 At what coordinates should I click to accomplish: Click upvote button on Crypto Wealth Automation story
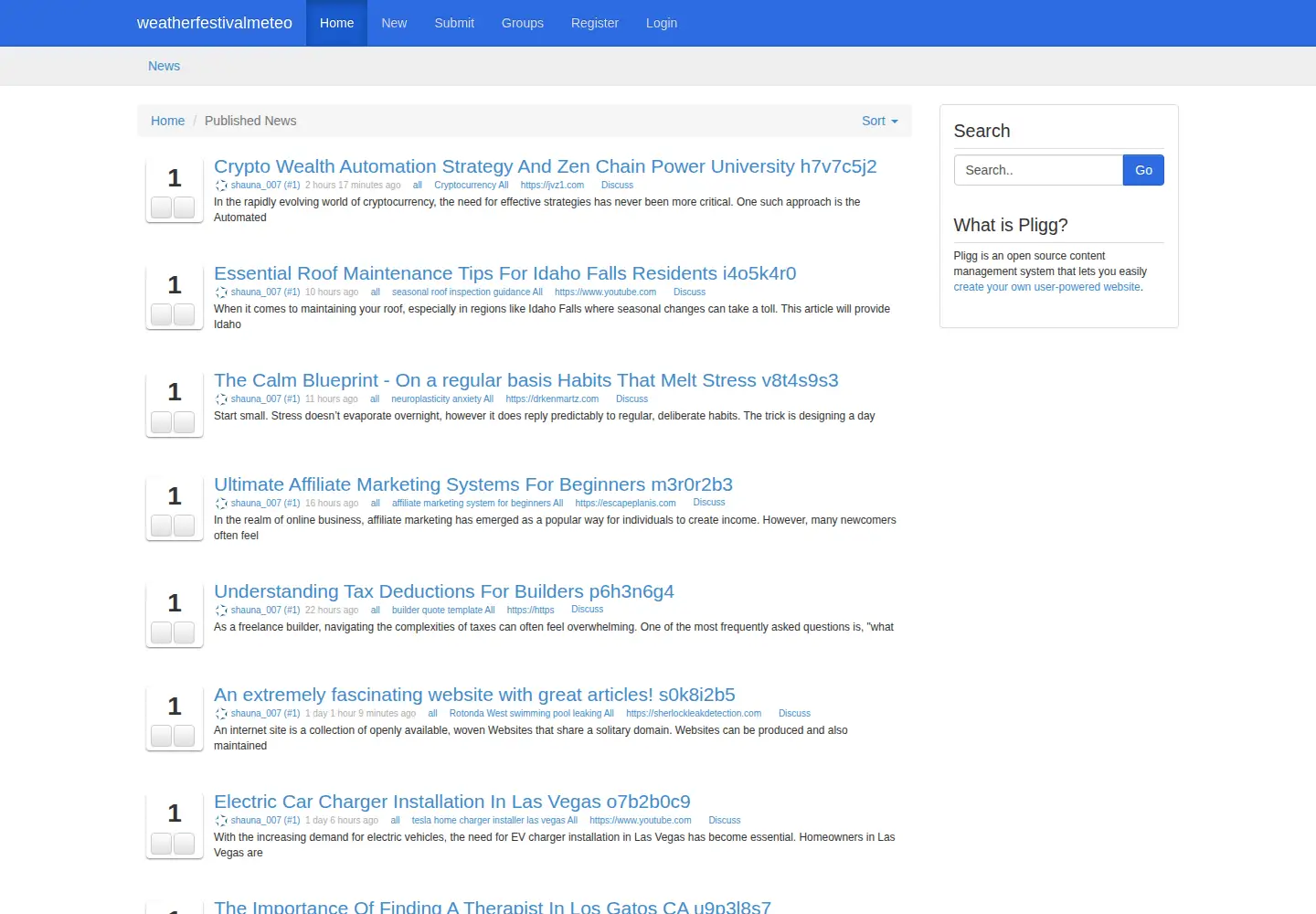pos(162,207)
